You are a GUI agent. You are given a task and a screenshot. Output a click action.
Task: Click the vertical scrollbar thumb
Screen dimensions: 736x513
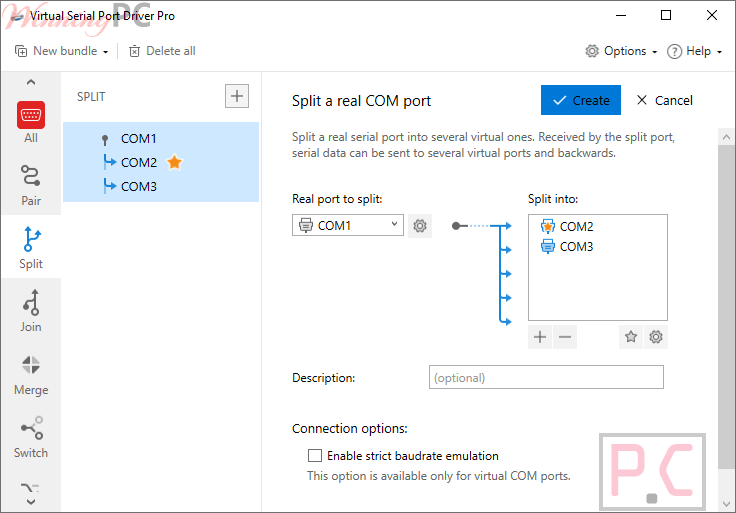[x=726, y=306]
